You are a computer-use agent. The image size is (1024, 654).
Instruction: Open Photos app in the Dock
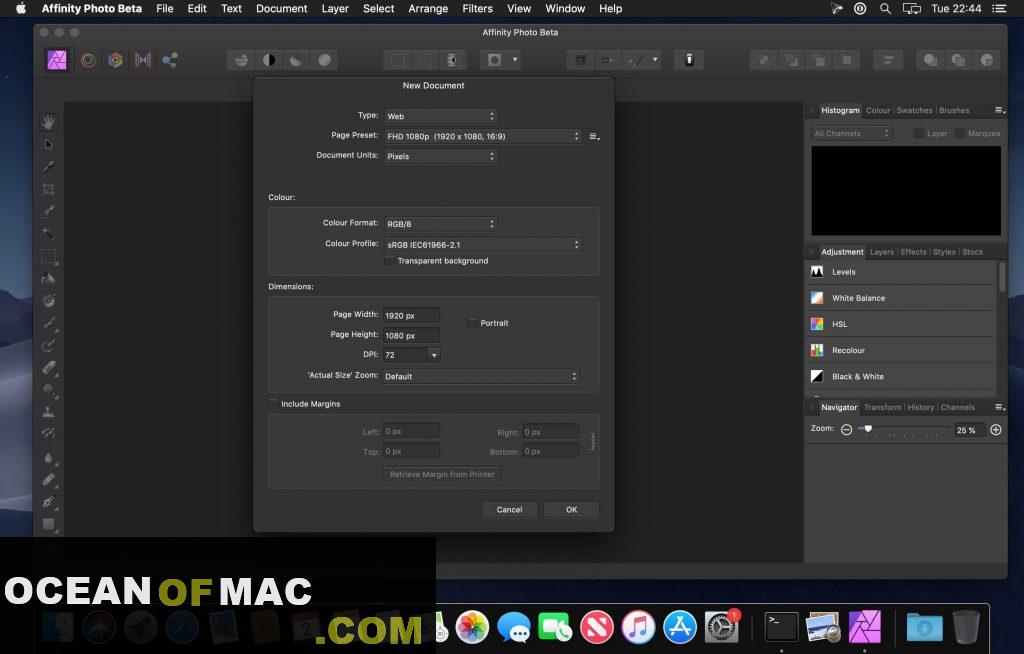pyautogui.click(x=472, y=627)
